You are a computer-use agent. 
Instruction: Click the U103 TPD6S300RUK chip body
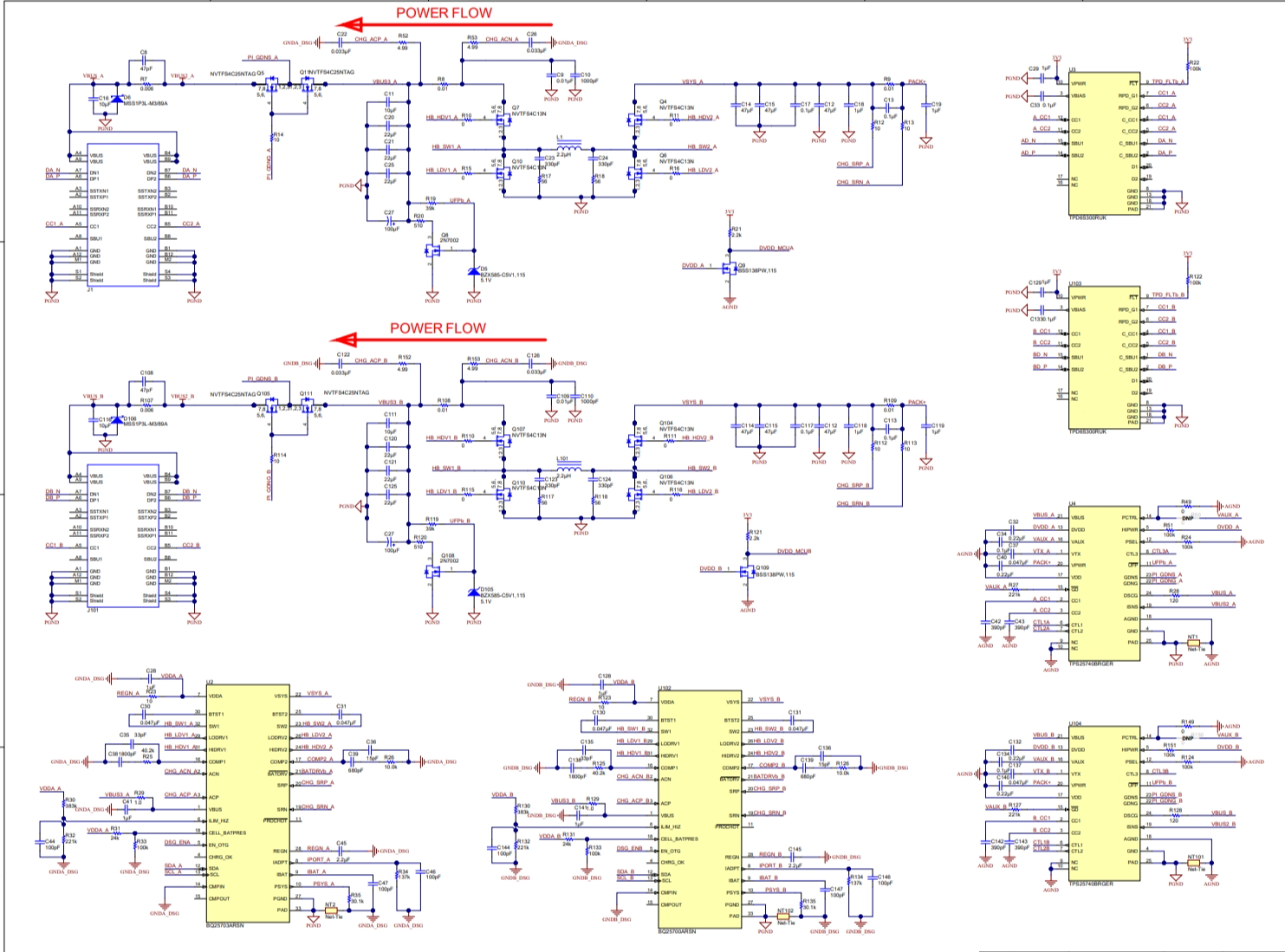coord(1104,358)
